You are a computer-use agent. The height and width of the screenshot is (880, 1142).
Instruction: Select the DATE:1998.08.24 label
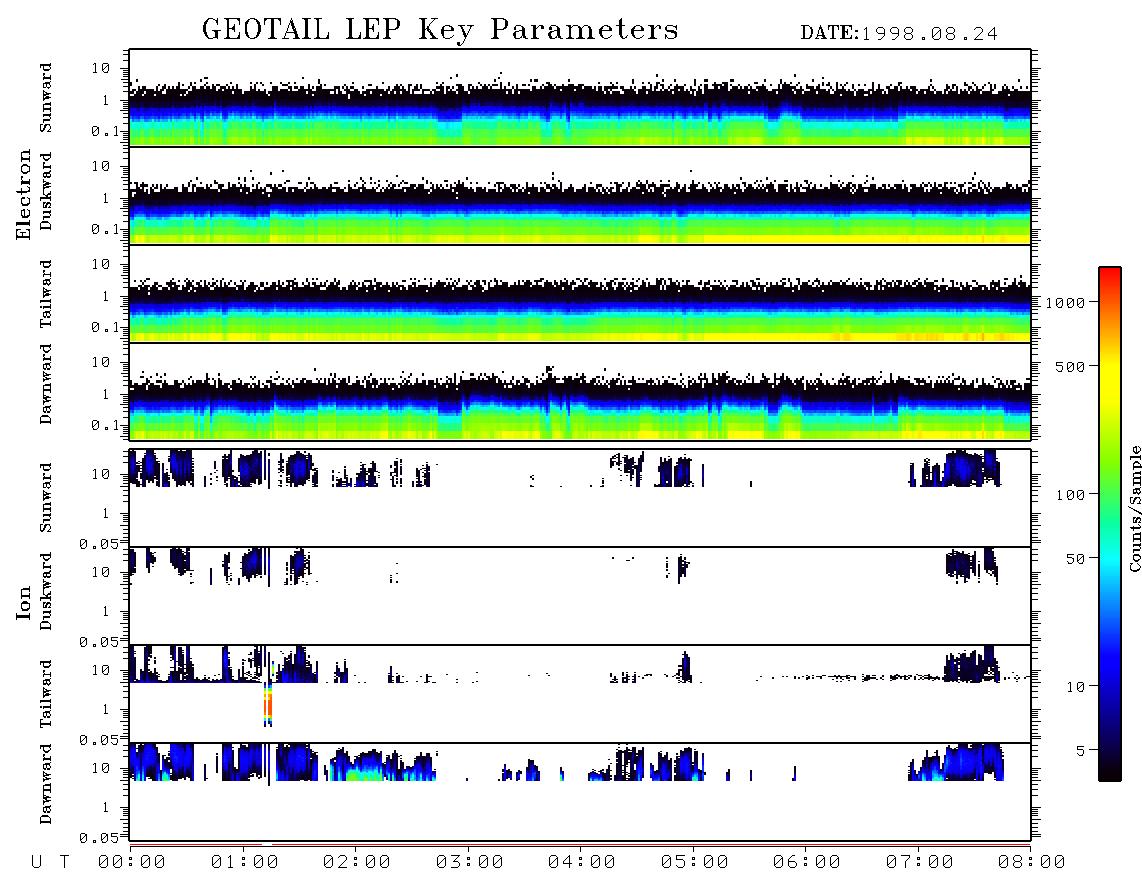899,33
